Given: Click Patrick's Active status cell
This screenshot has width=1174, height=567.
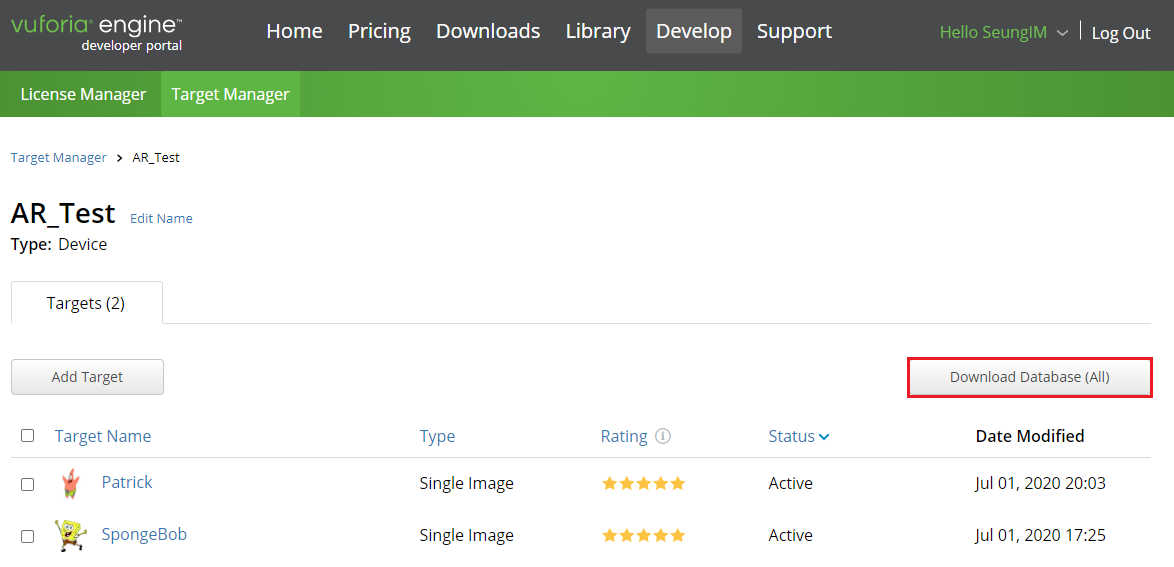Looking at the screenshot, I should point(790,484).
